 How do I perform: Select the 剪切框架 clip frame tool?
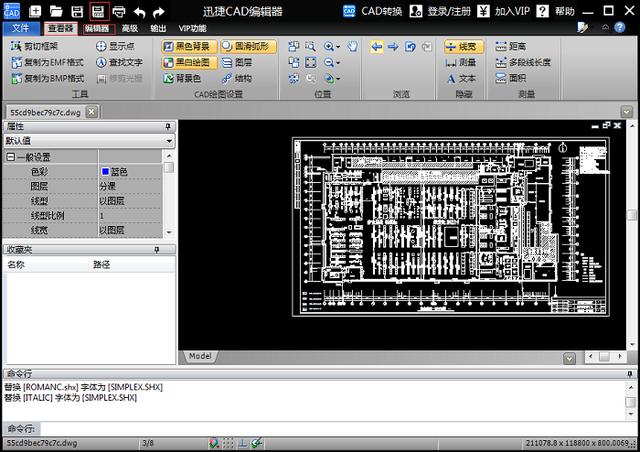tap(35, 46)
